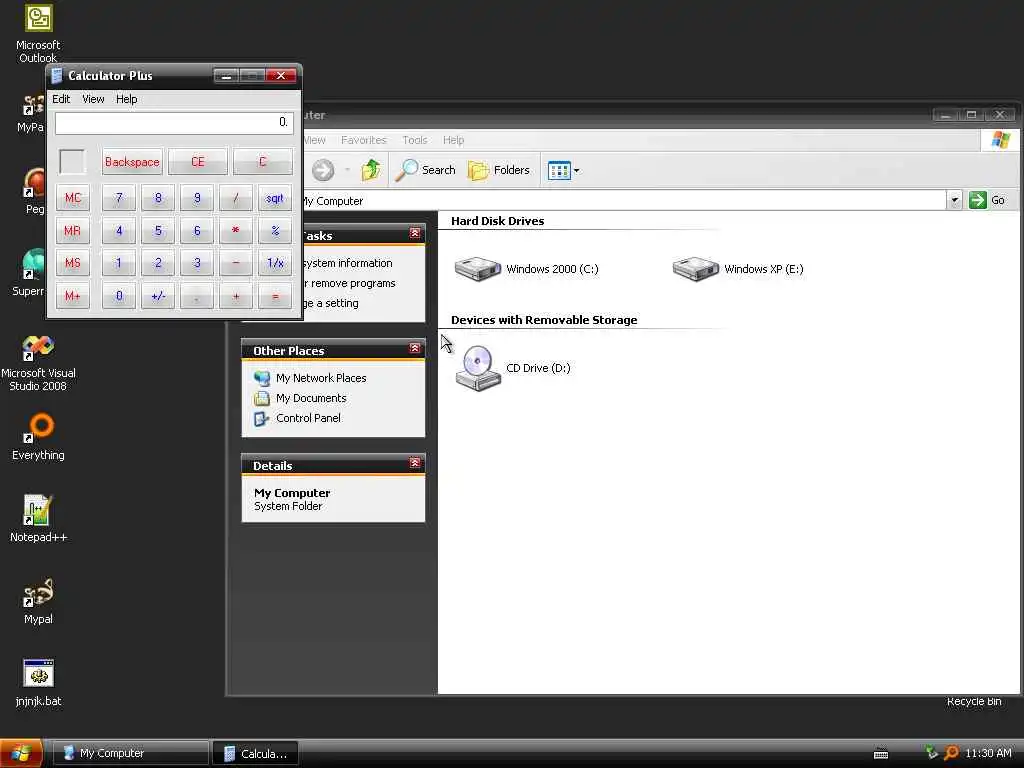Click the on-screen keyboard tray icon

coord(880,754)
